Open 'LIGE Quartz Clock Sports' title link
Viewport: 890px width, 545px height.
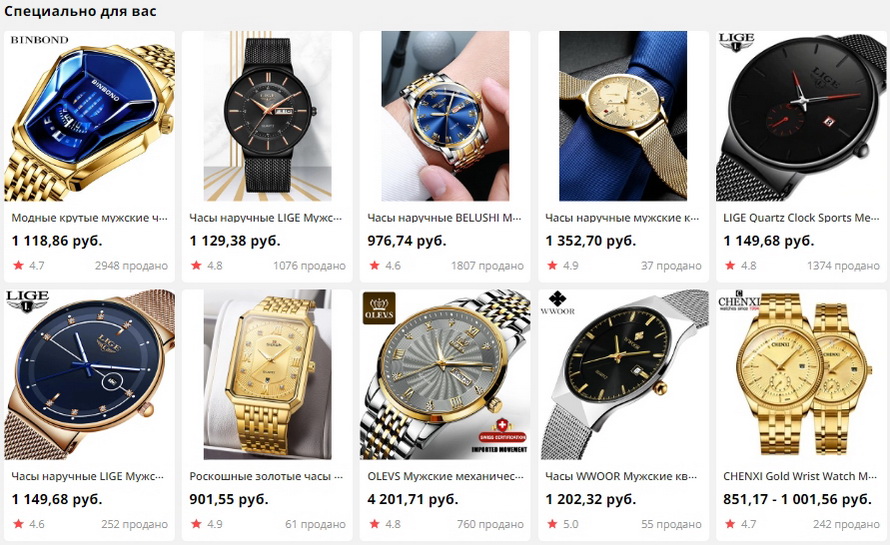(801, 218)
